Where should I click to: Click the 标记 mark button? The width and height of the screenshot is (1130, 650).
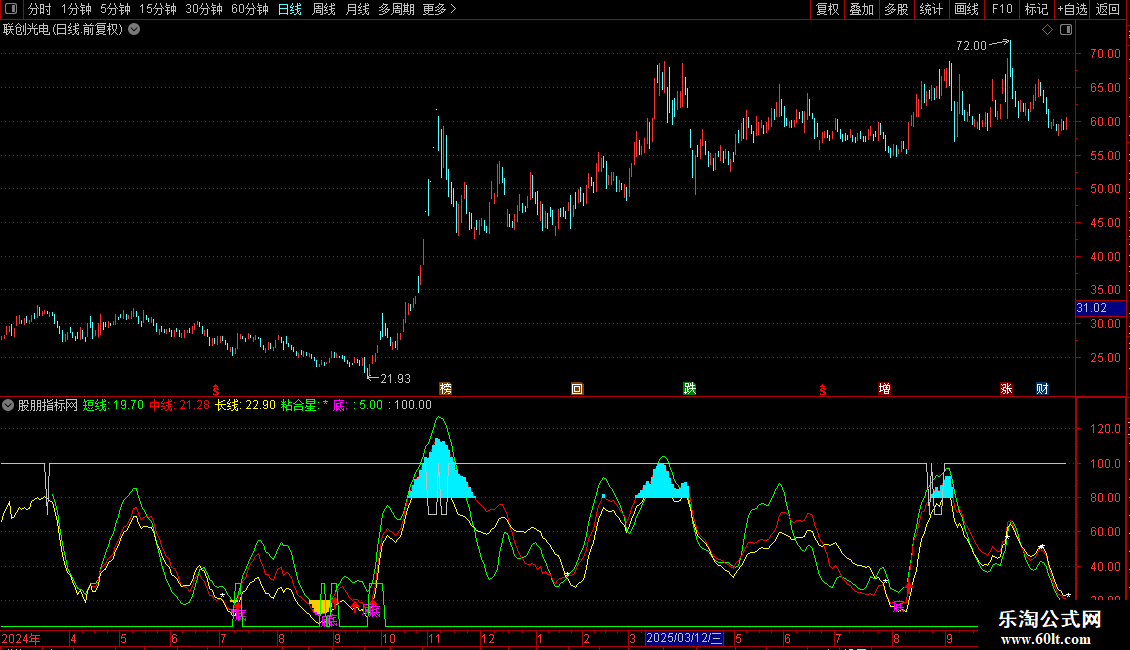tap(1036, 9)
